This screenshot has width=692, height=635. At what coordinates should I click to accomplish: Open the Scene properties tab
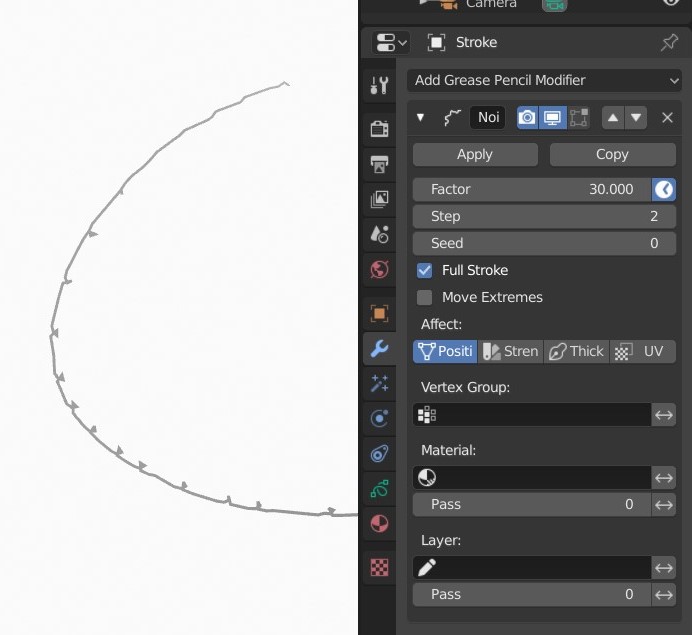click(379, 234)
